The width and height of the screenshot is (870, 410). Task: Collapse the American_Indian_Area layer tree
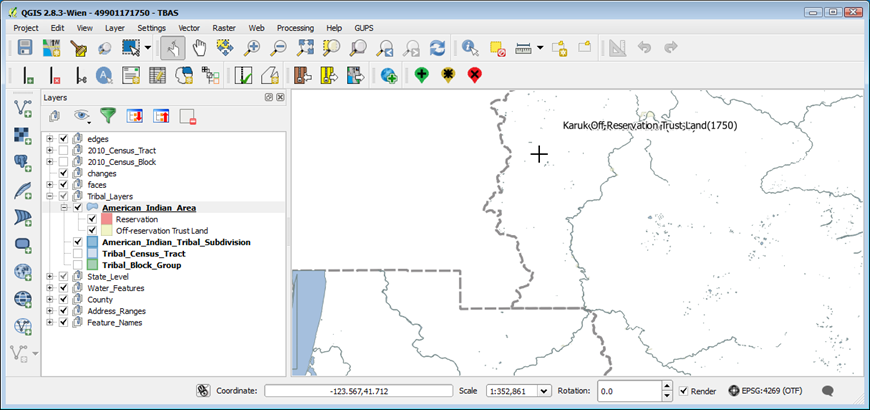click(64, 208)
